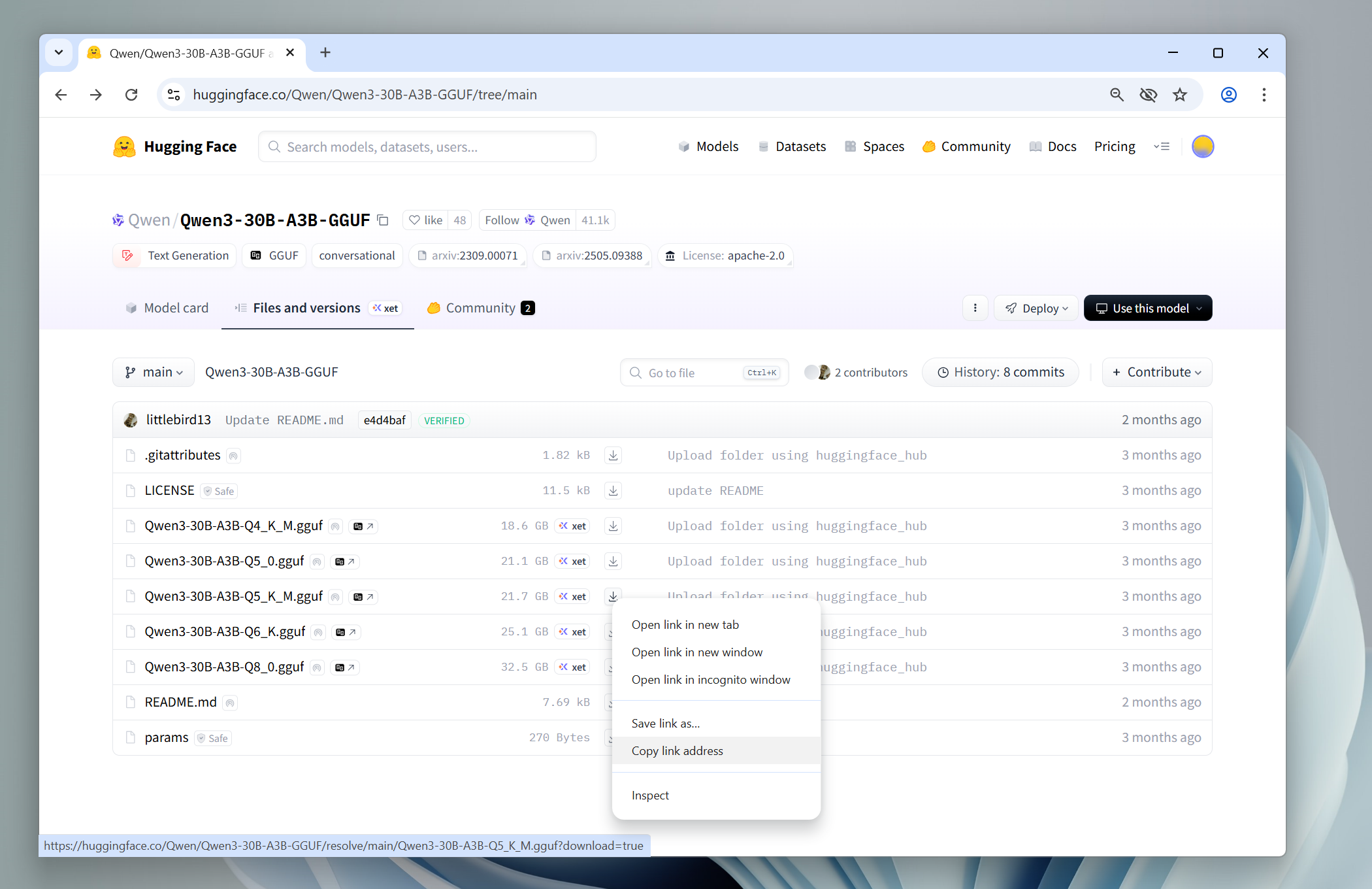Download the LICENSE file
The height and width of the screenshot is (889, 1372).
tap(613, 491)
